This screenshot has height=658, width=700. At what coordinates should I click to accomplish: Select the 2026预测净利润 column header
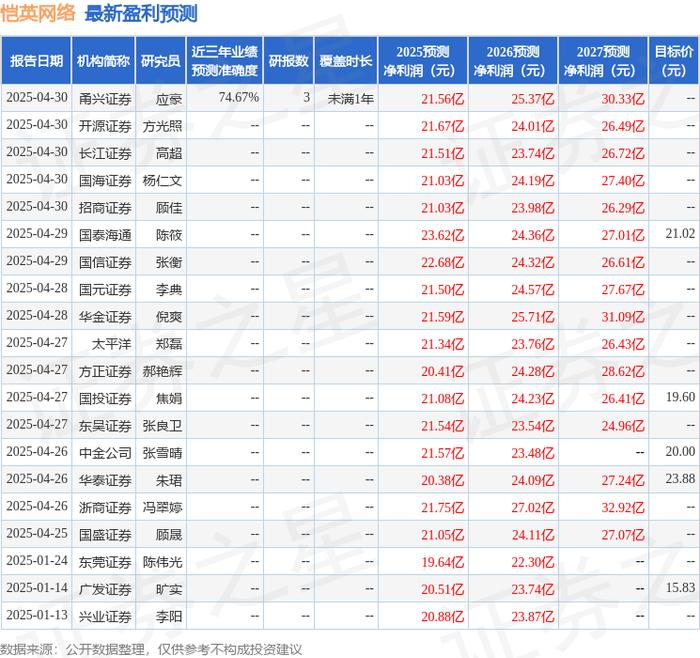point(513,61)
